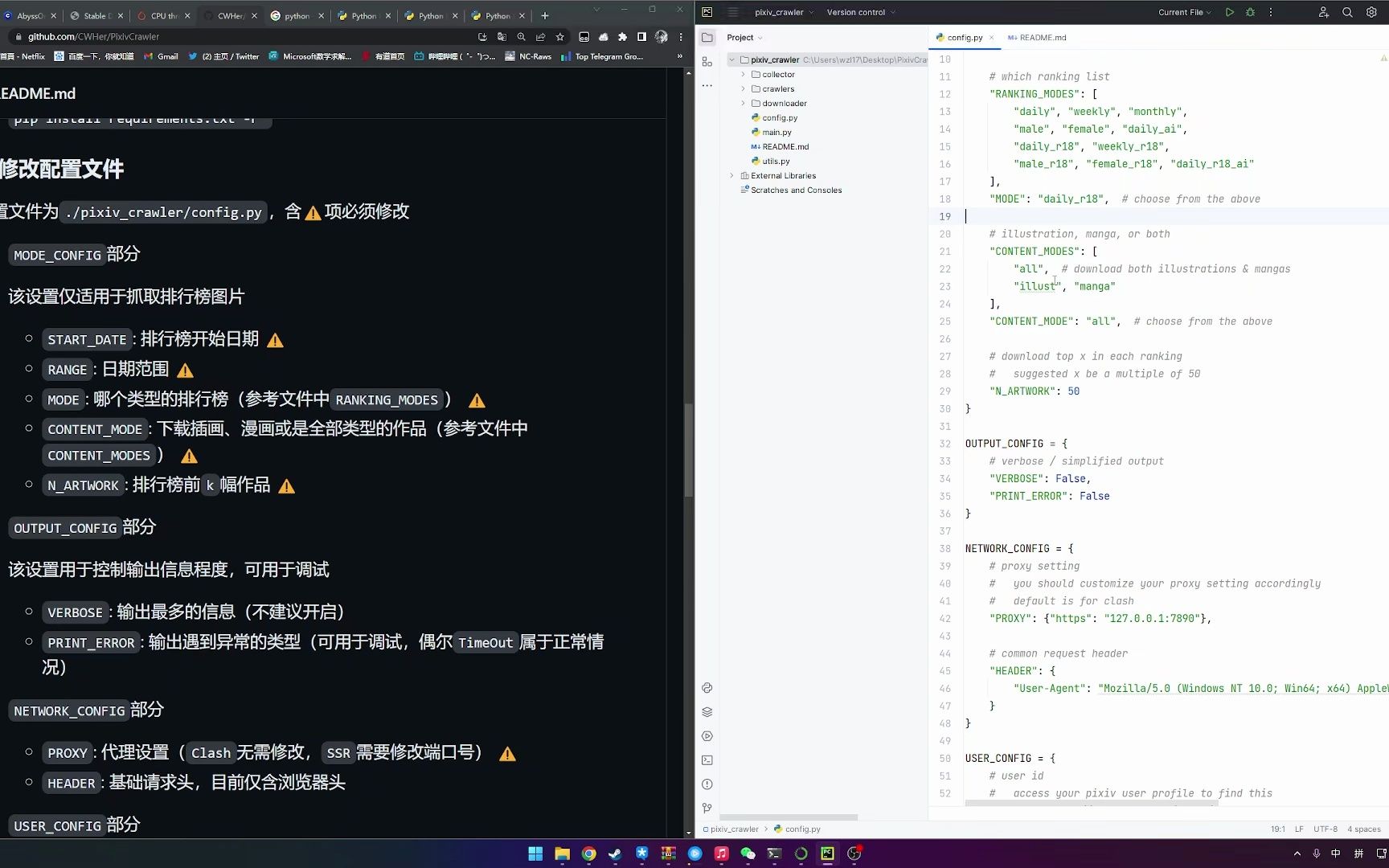Image resolution: width=1389 pixels, height=868 pixels.
Task: Expand the collector folder
Action: tap(743, 75)
